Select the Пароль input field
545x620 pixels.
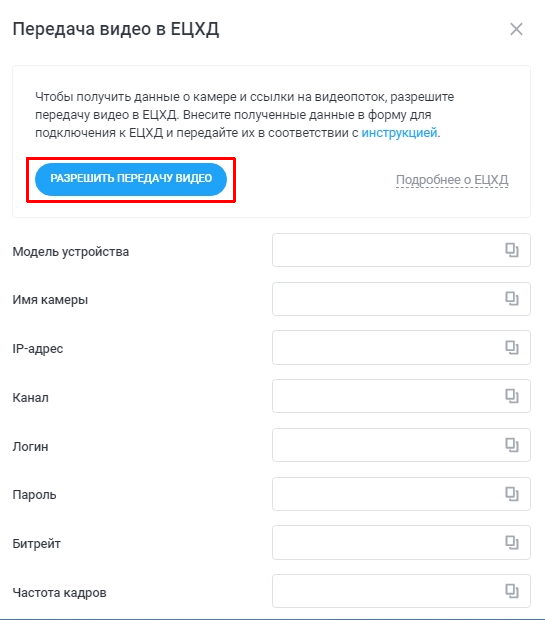401,494
